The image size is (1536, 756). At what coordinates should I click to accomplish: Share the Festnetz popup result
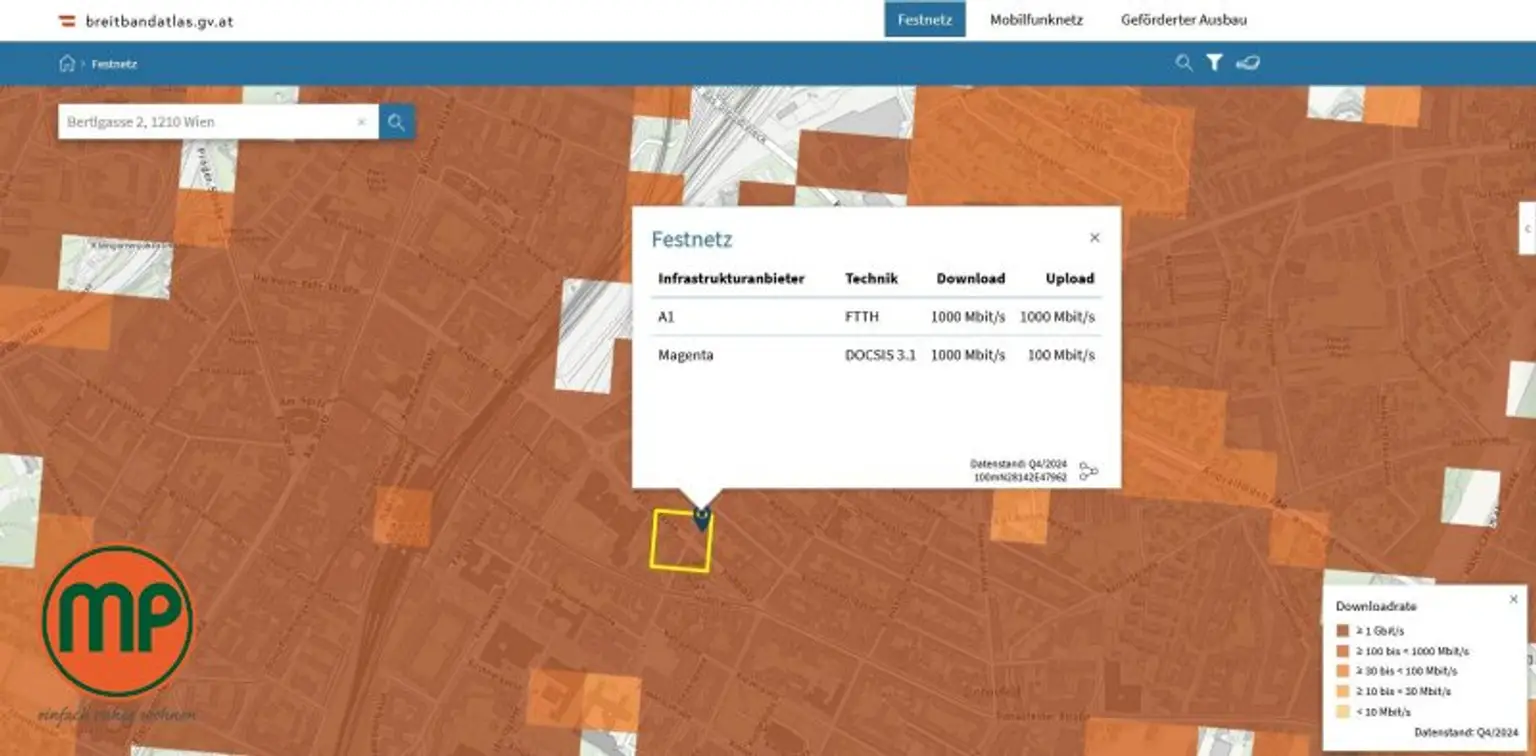(x=1089, y=471)
